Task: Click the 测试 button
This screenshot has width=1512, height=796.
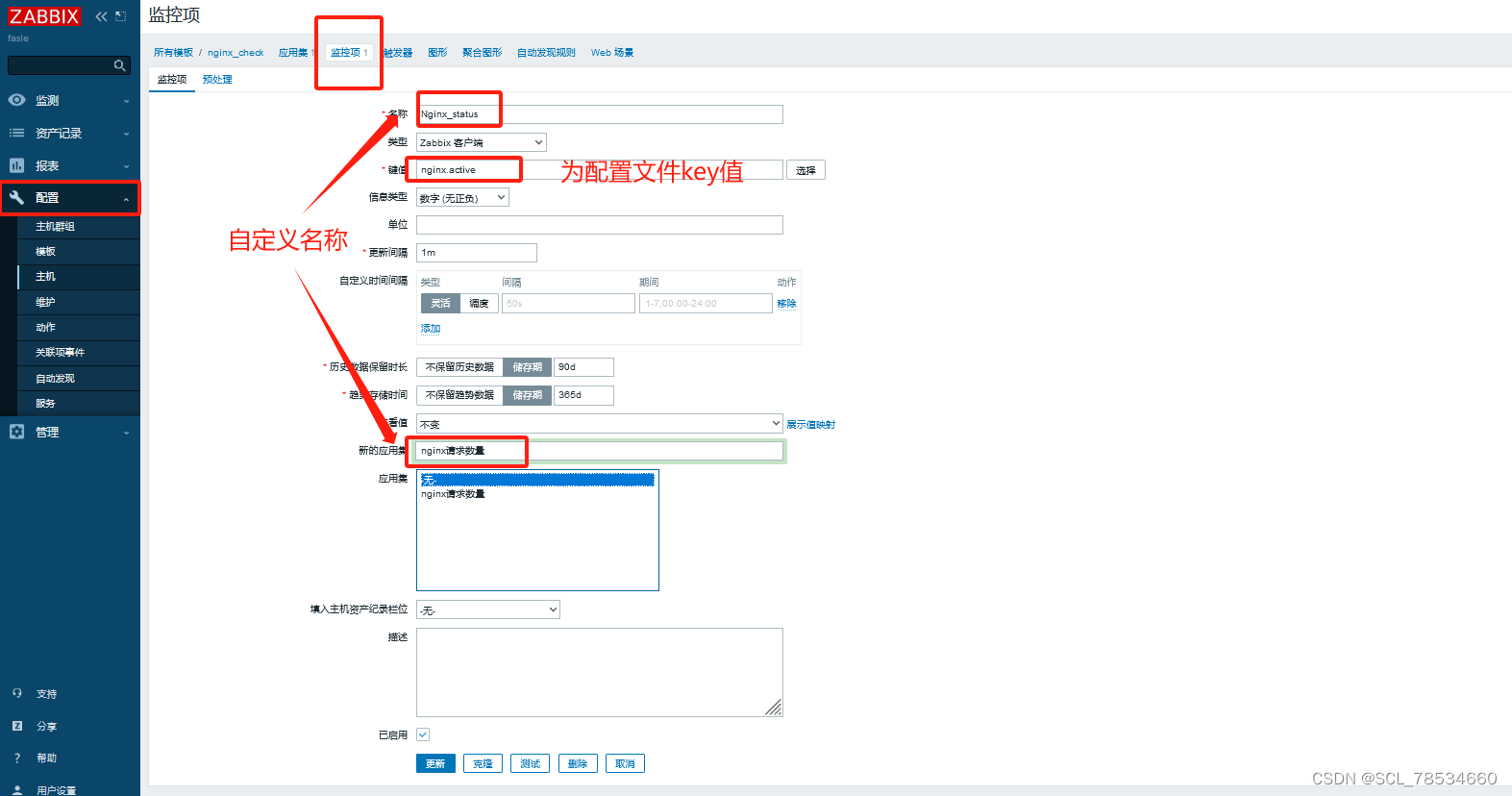Action: pos(530,763)
